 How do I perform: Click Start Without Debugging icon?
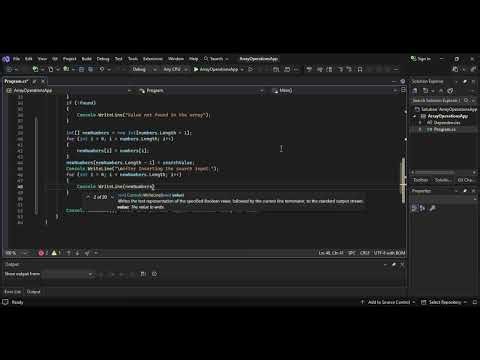(x=251, y=69)
